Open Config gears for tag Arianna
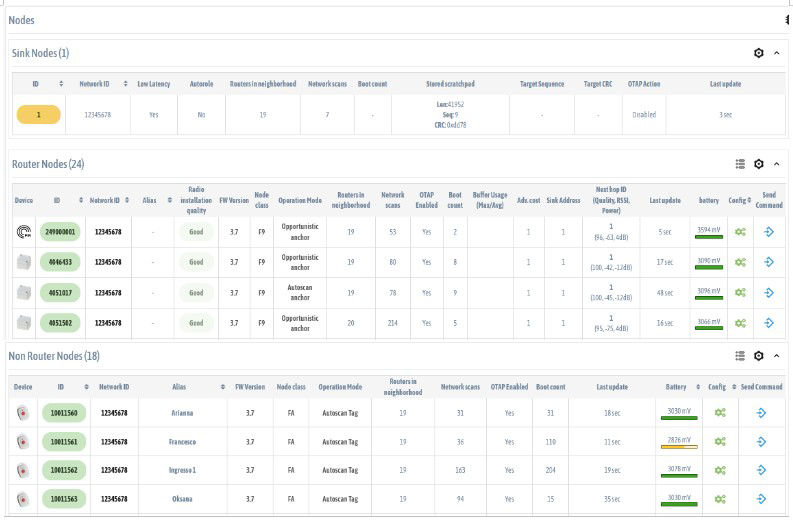Viewport: 793px width, 520px height. coord(720,412)
